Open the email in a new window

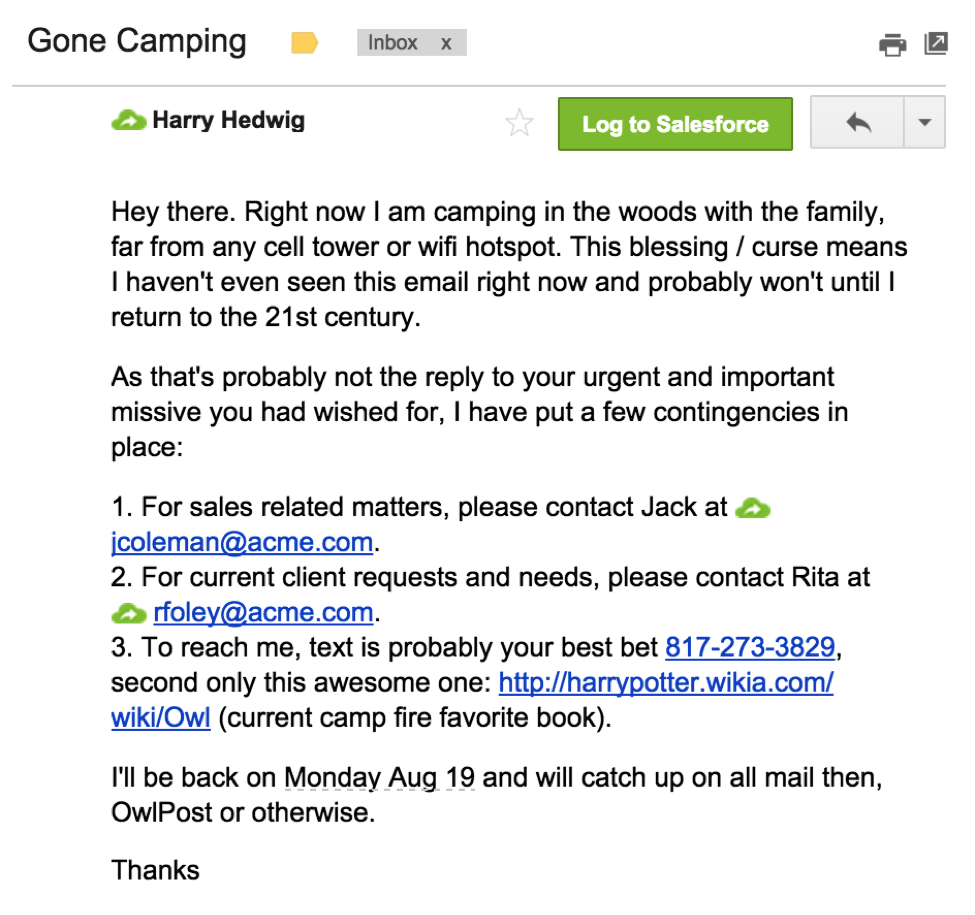click(936, 43)
